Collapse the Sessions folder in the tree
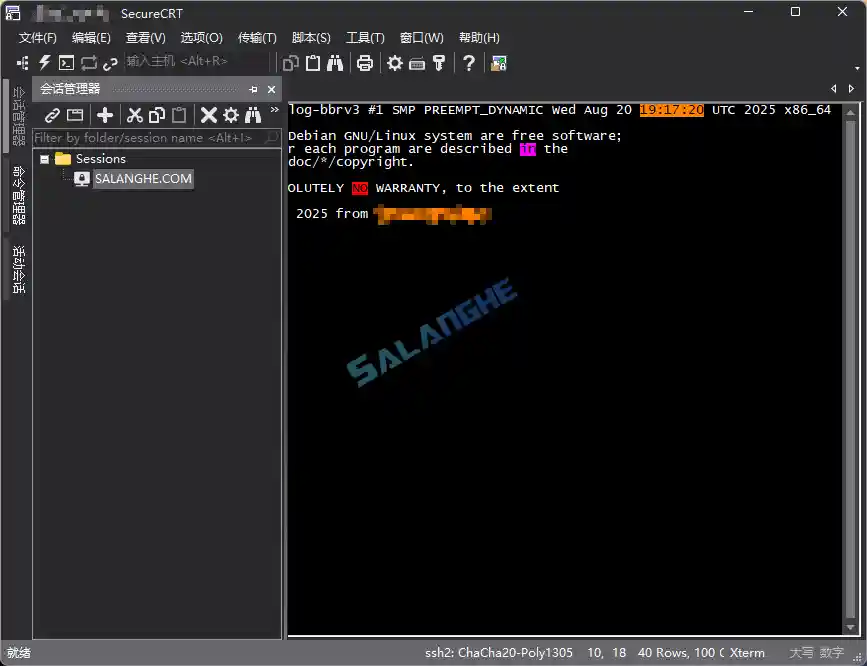Screen dimensions: 867x666 tap(44, 158)
